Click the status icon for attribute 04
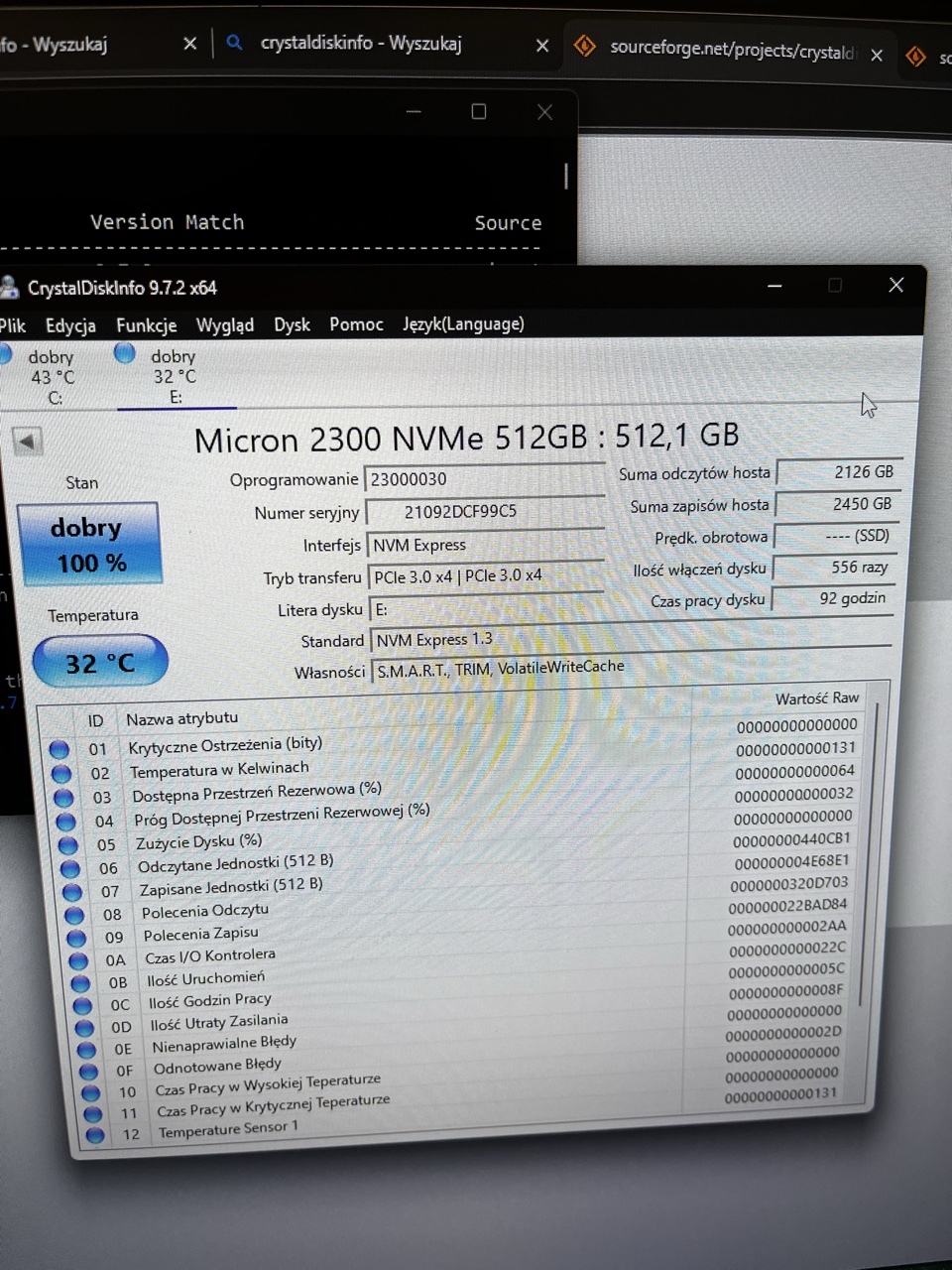Viewport: 952px width, 1270px height. tap(65, 822)
